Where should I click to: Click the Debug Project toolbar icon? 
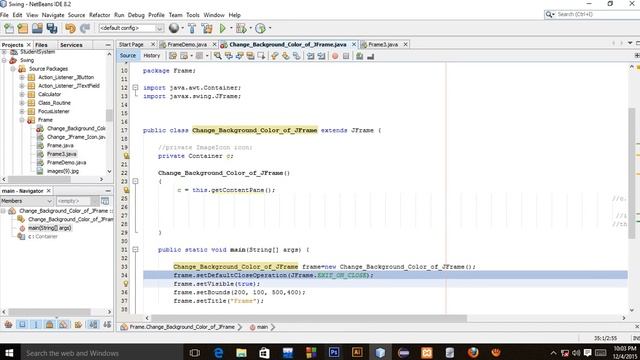[241, 28]
